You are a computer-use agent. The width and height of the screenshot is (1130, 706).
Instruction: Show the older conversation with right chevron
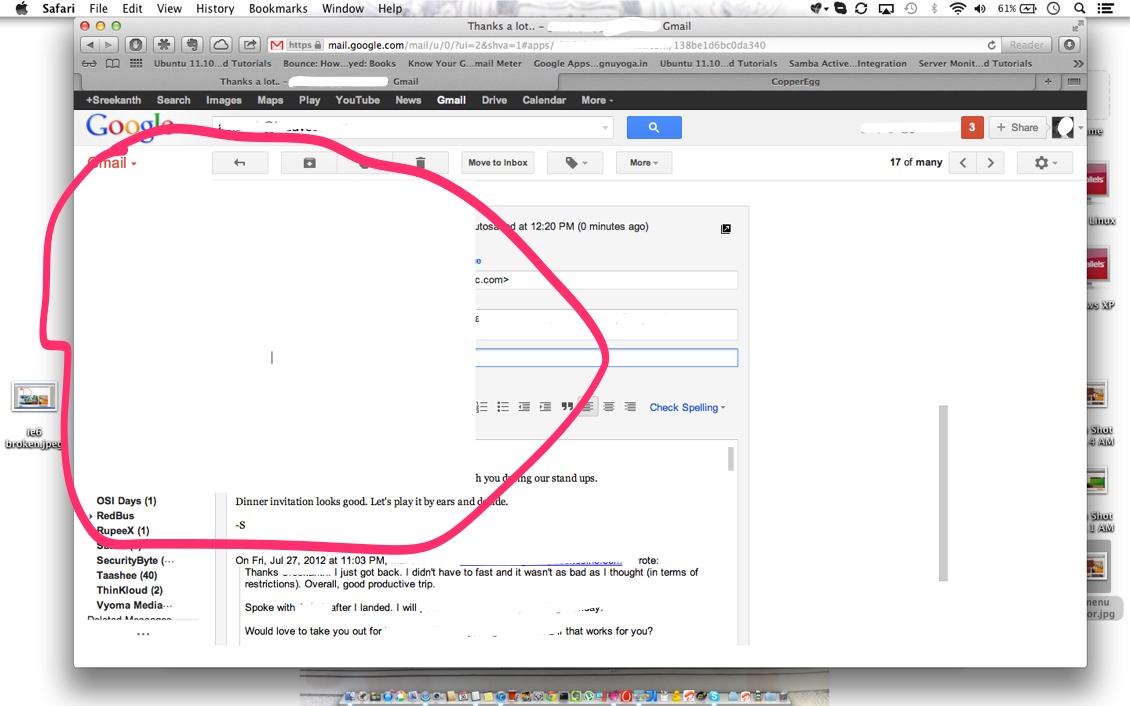click(x=990, y=163)
